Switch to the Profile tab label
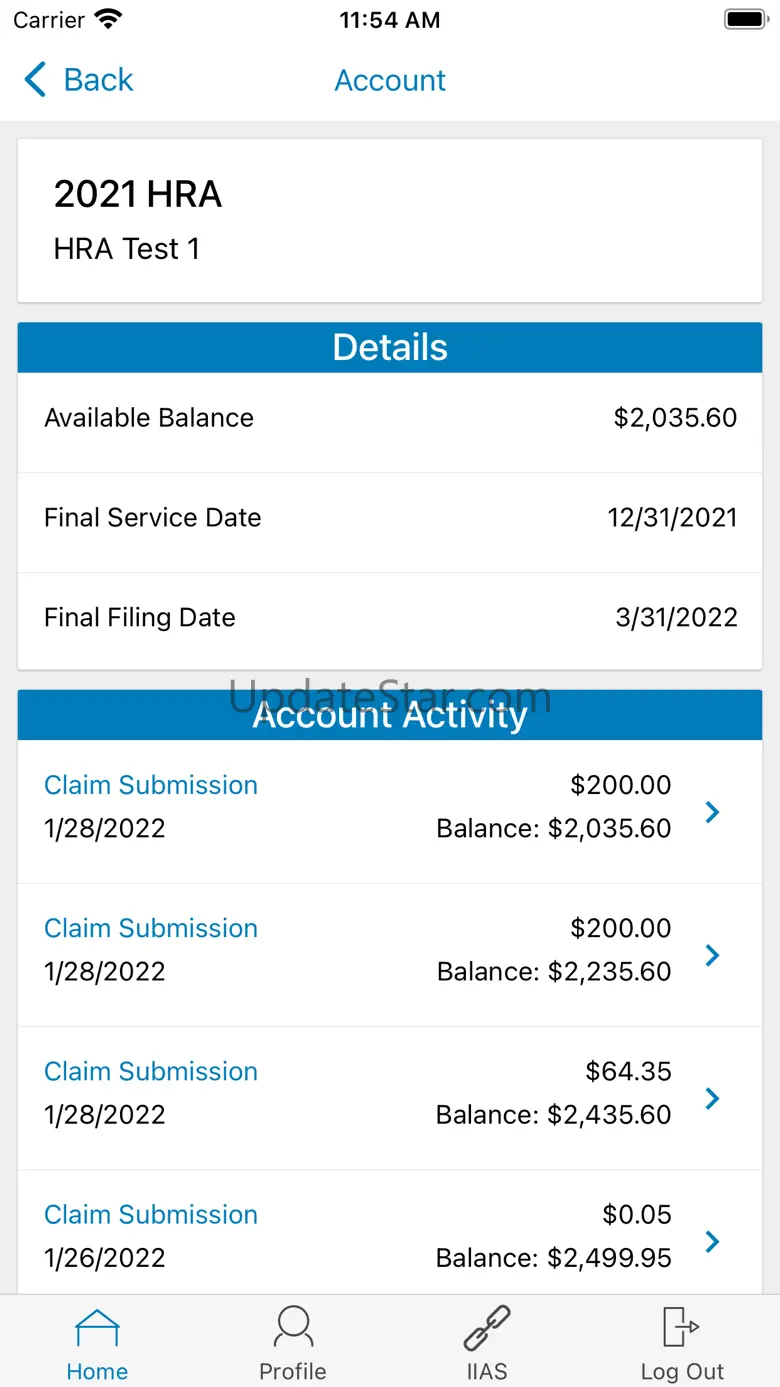The width and height of the screenshot is (780, 1387). click(x=293, y=1371)
